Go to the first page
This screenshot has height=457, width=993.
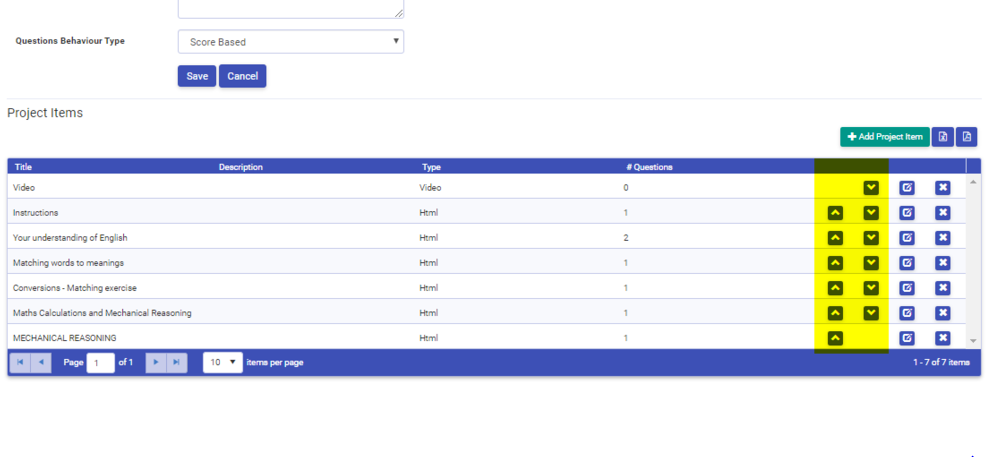click(20, 363)
